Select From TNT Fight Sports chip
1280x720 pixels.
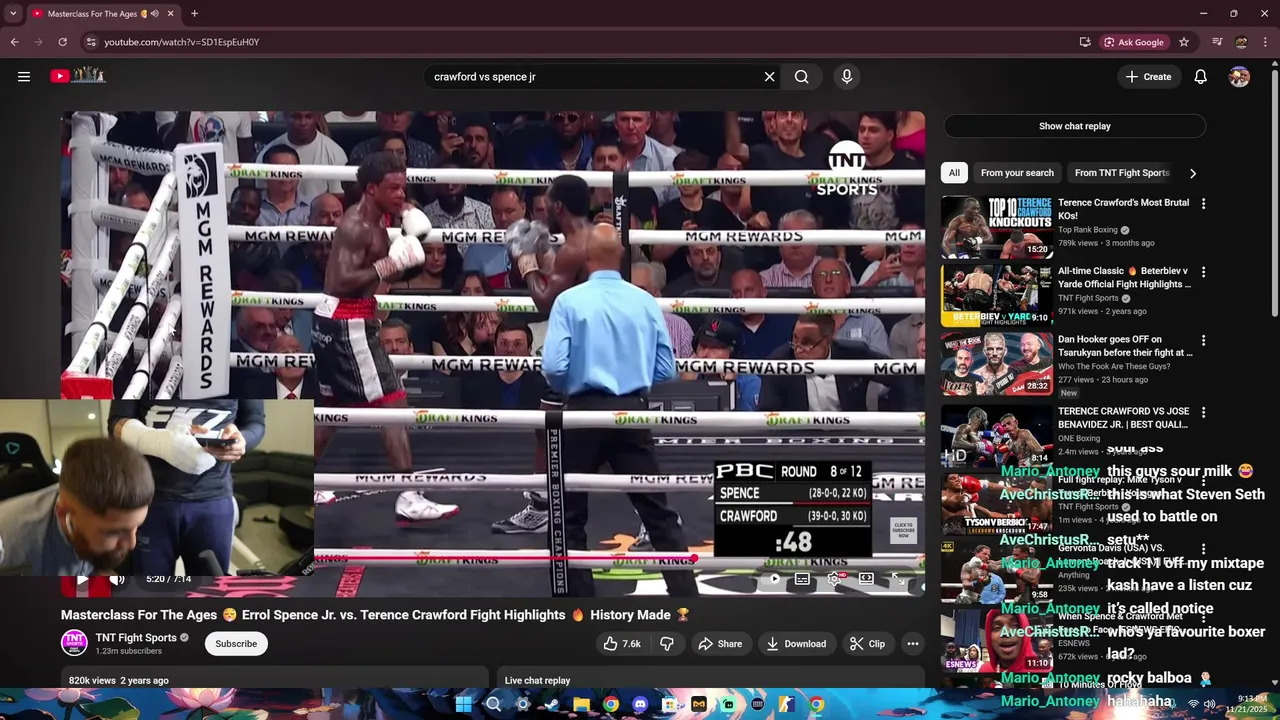1122,173
